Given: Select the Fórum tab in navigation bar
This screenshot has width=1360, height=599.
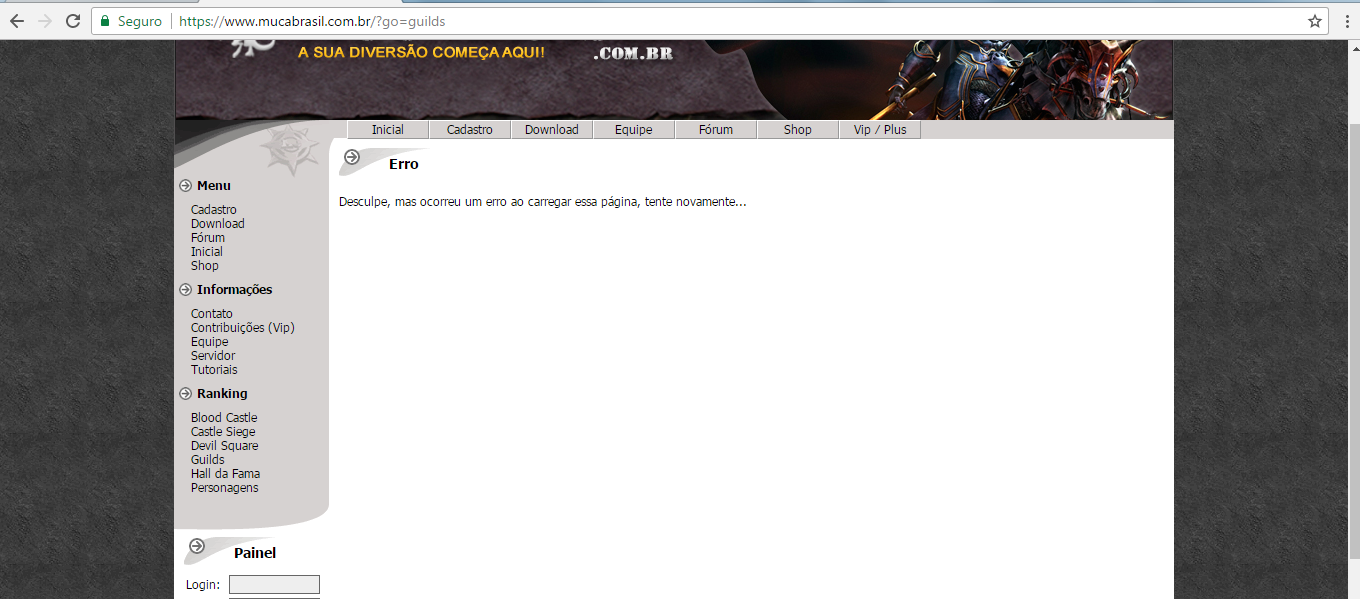Looking at the screenshot, I should [x=716, y=130].
